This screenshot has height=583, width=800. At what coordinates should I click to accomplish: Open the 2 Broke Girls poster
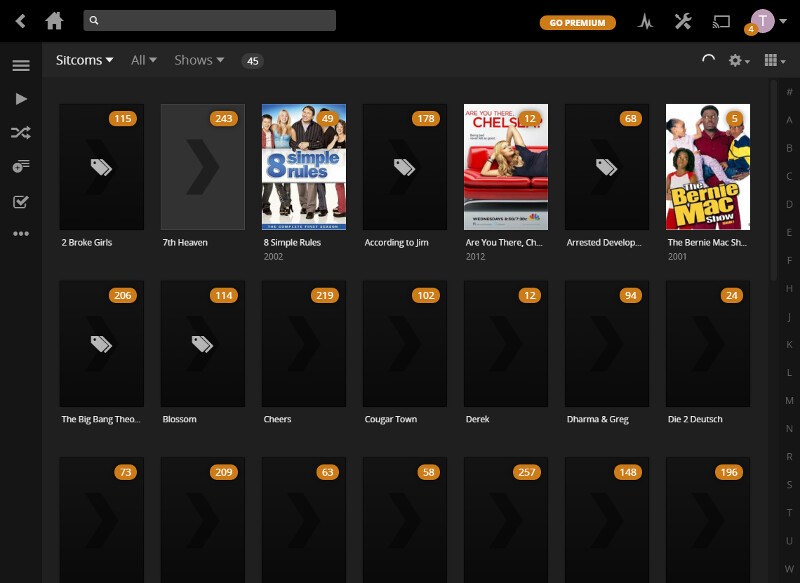click(102, 167)
